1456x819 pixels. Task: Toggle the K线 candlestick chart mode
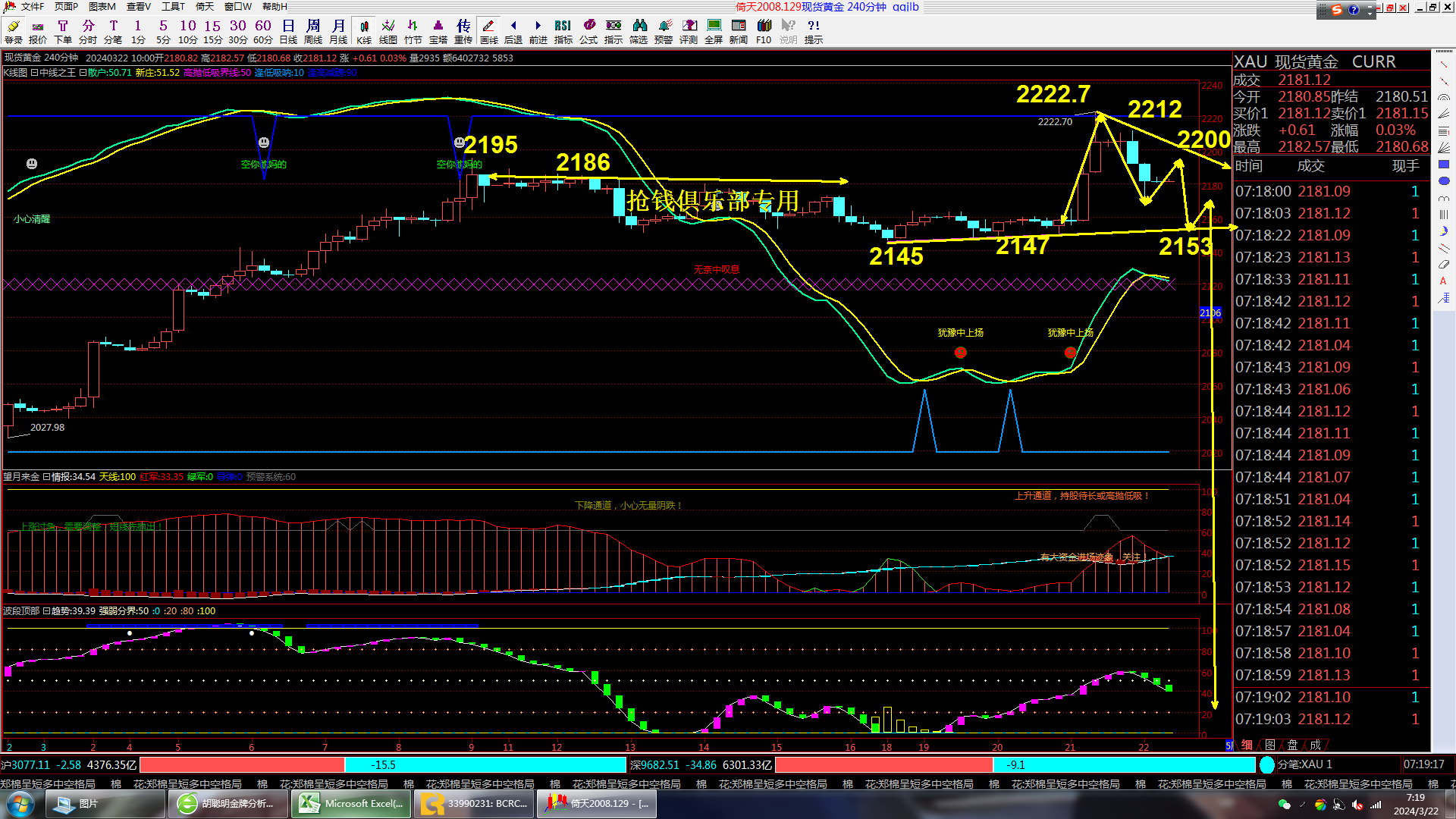364,31
